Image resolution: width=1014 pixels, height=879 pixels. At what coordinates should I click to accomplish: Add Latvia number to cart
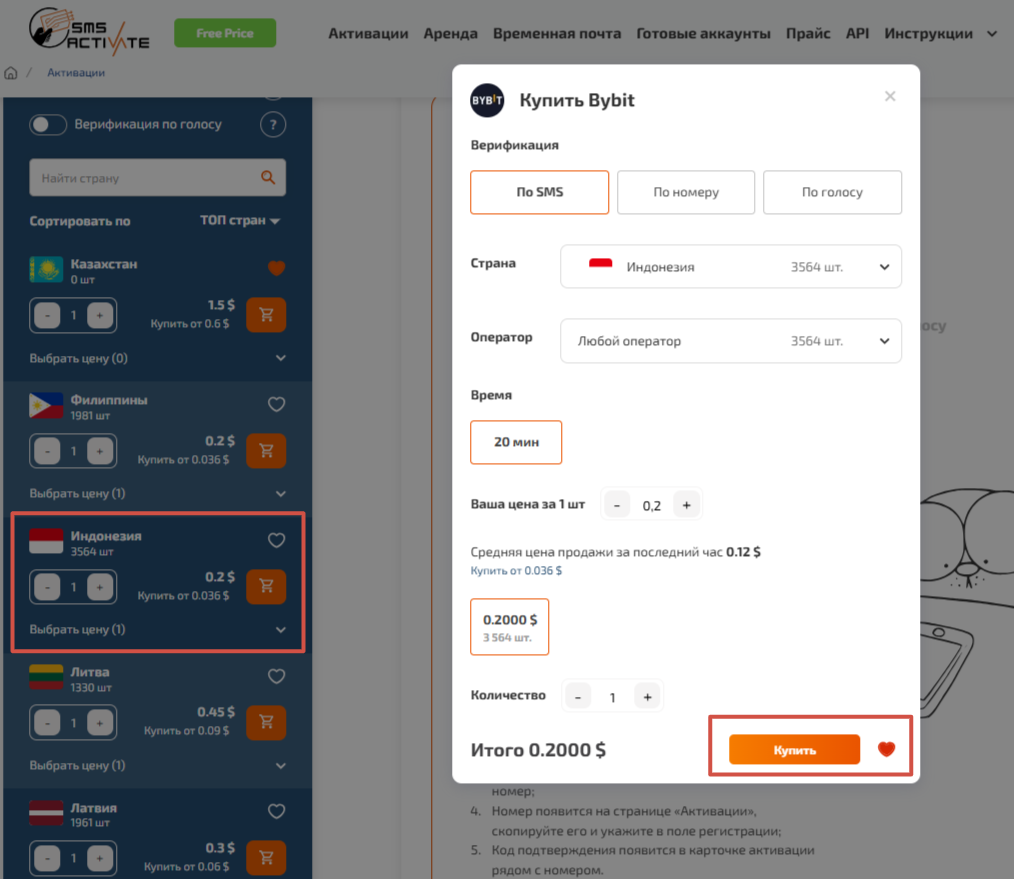tap(266, 858)
